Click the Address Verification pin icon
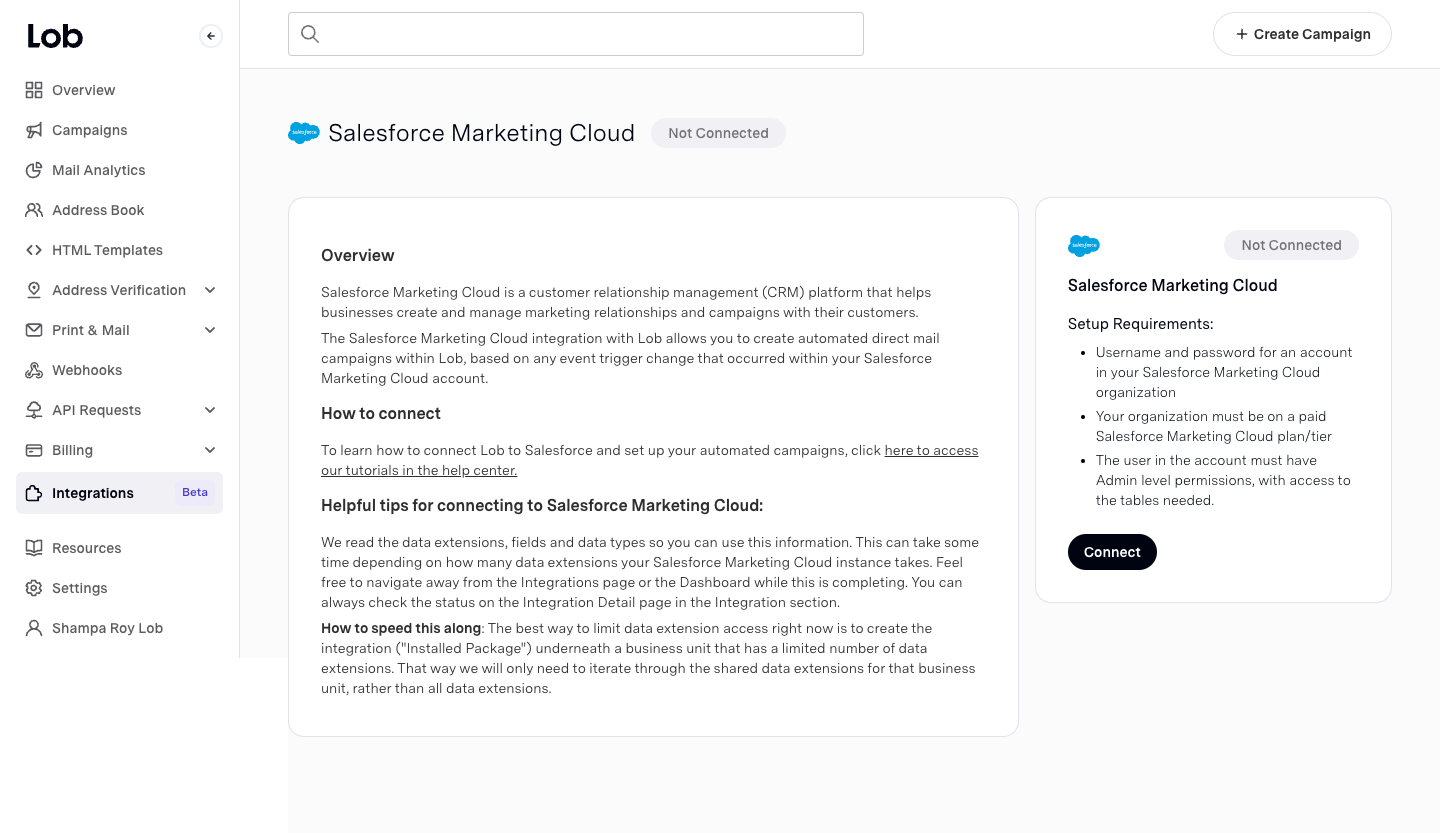 [x=34, y=290]
